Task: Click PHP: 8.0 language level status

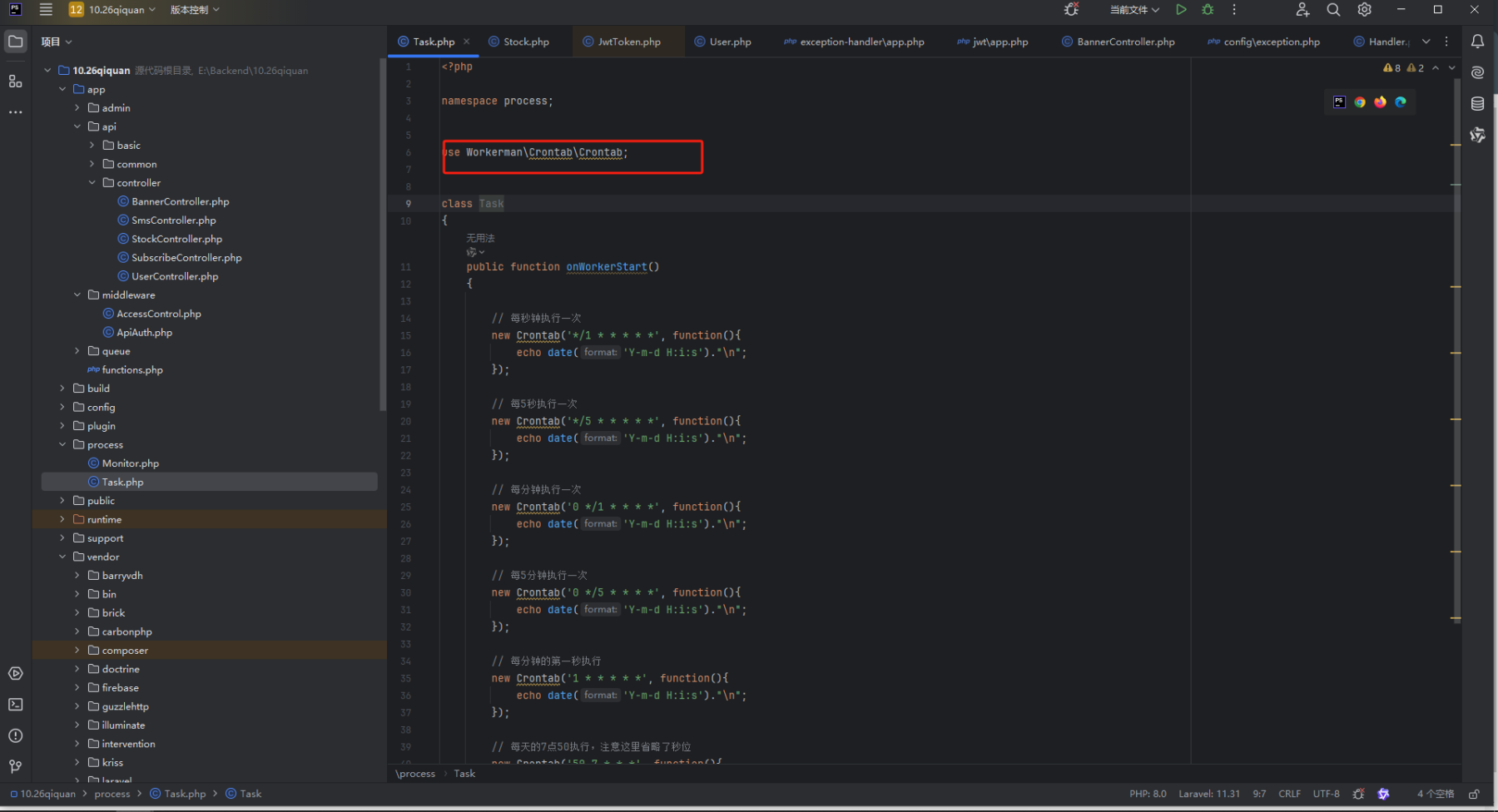Action: tap(1148, 795)
